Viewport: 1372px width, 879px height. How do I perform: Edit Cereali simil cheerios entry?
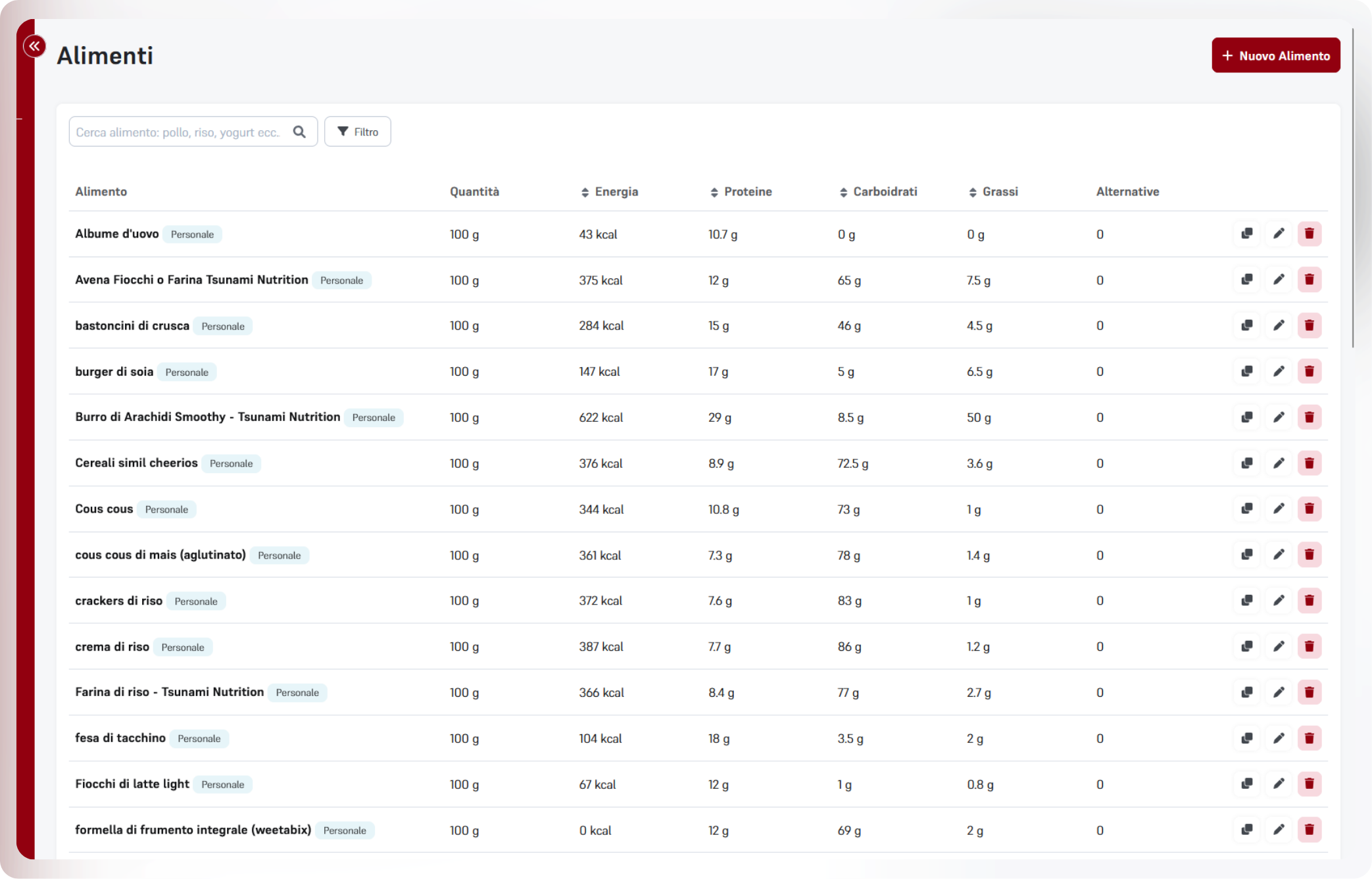[1278, 463]
